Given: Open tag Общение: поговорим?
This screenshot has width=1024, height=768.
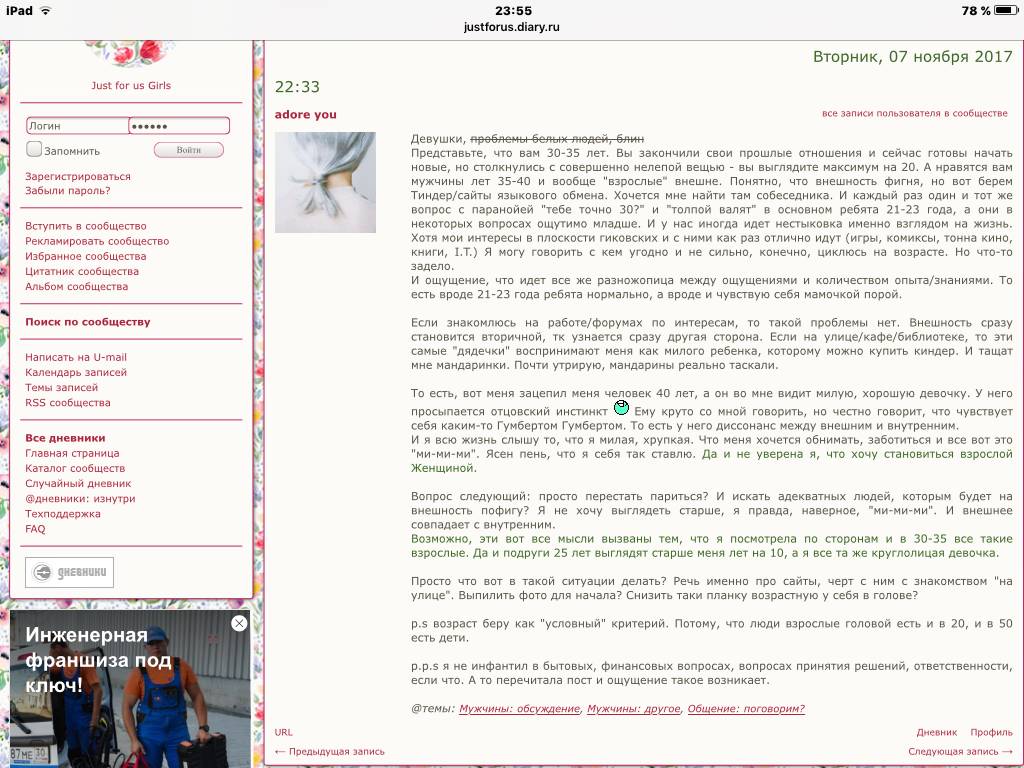Looking at the screenshot, I should pyautogui.click(x=746, y=709).
